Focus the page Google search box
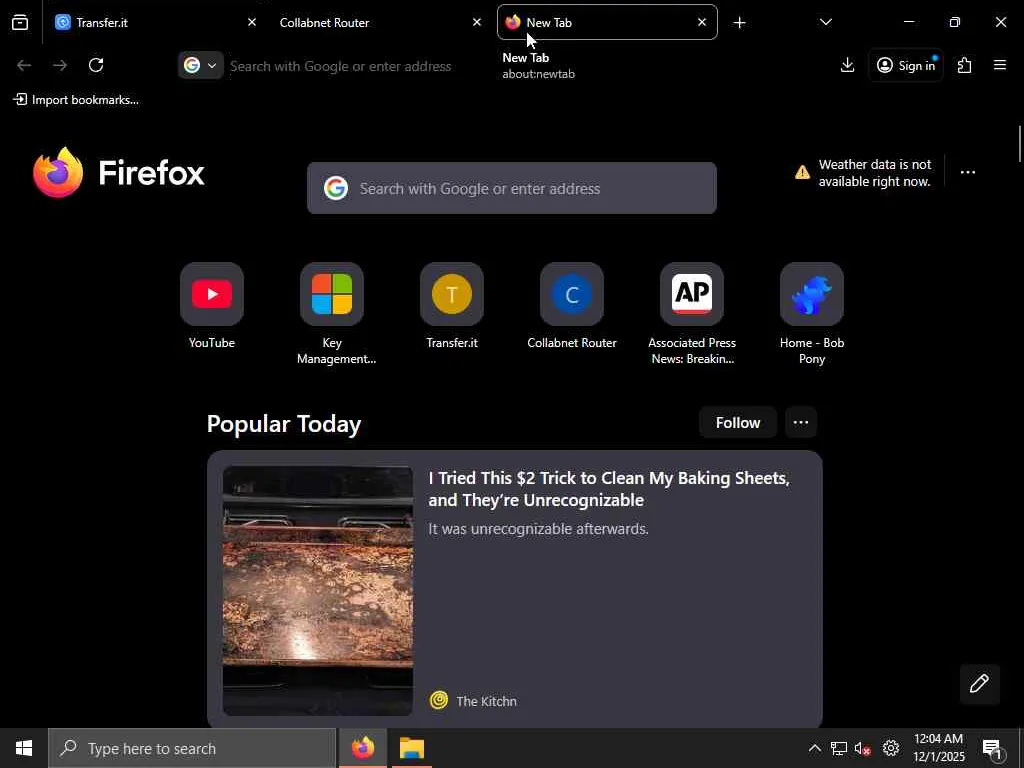Screen dimensions: 1024x768 [512, 188]
